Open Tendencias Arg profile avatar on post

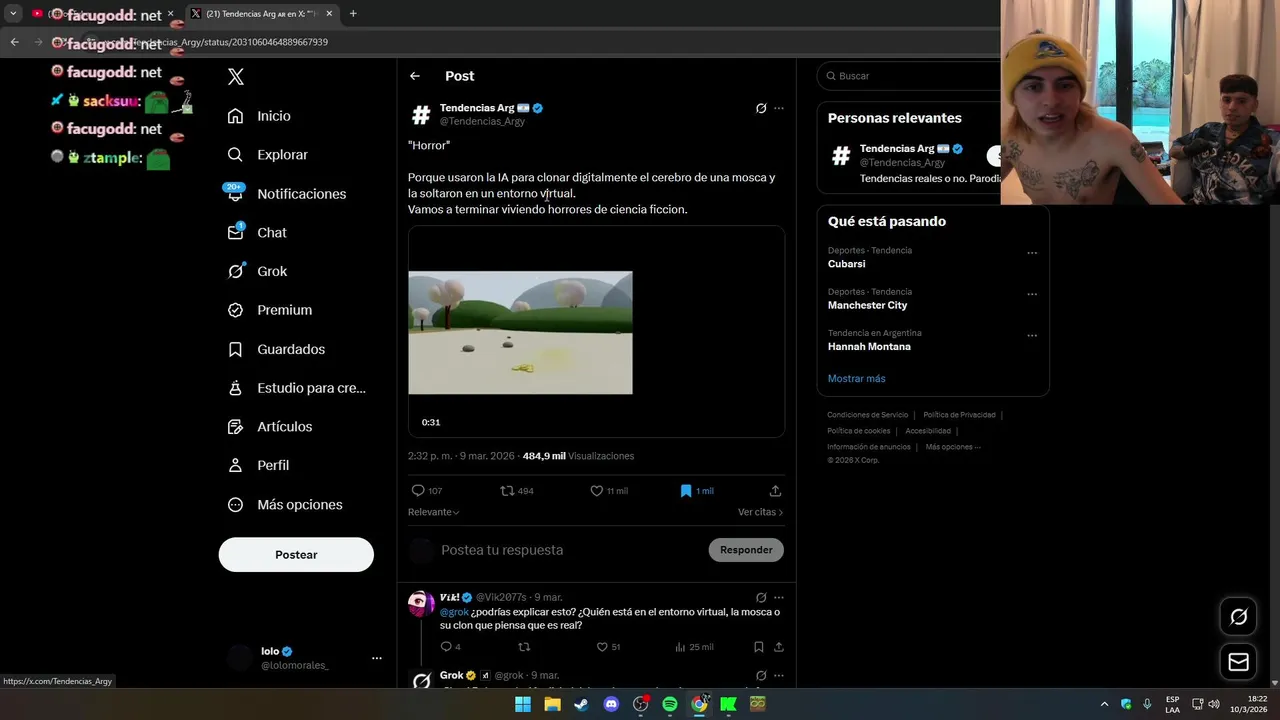421,114
